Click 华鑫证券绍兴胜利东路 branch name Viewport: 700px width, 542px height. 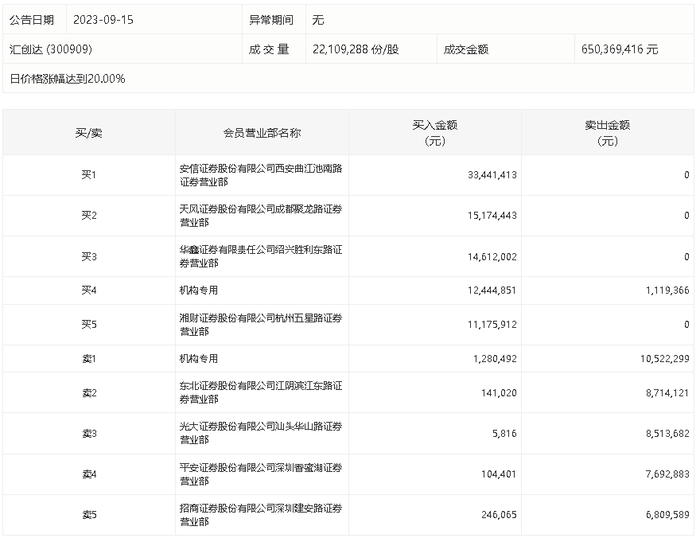pos(261,256)
